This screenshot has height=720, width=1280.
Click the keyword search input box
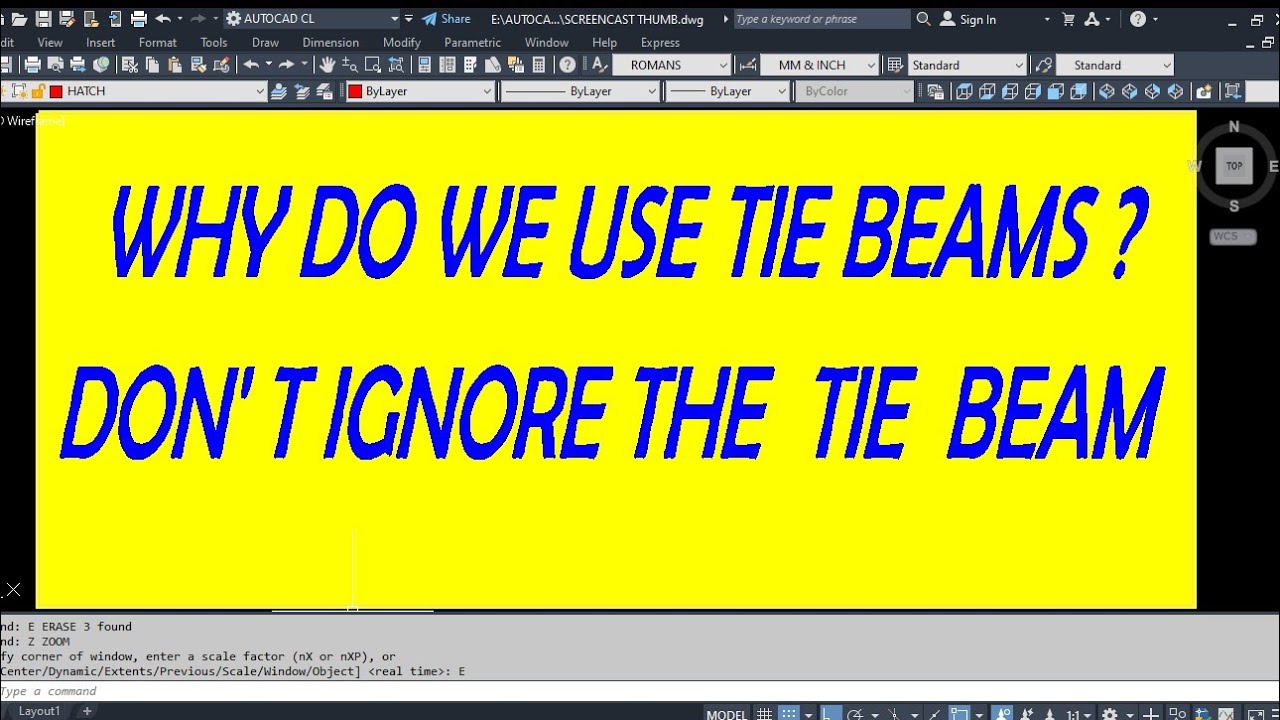822,19
